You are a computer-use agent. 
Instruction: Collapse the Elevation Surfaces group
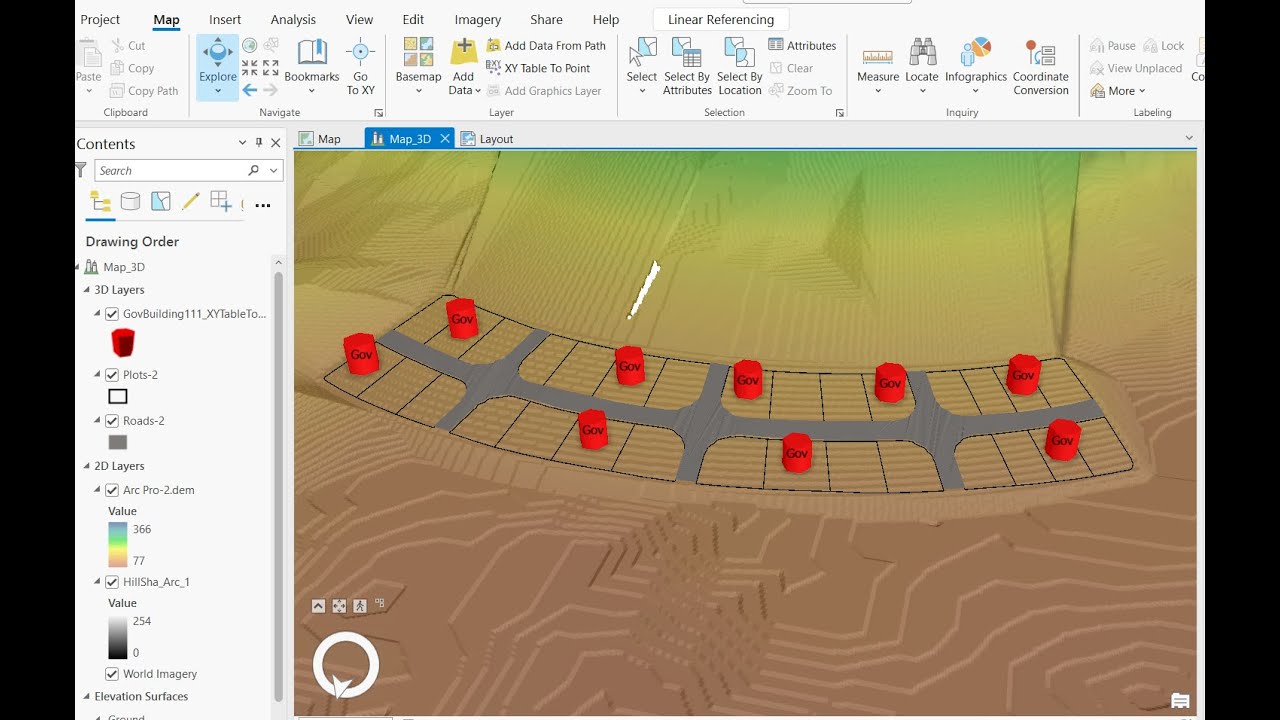coord(86,697)
